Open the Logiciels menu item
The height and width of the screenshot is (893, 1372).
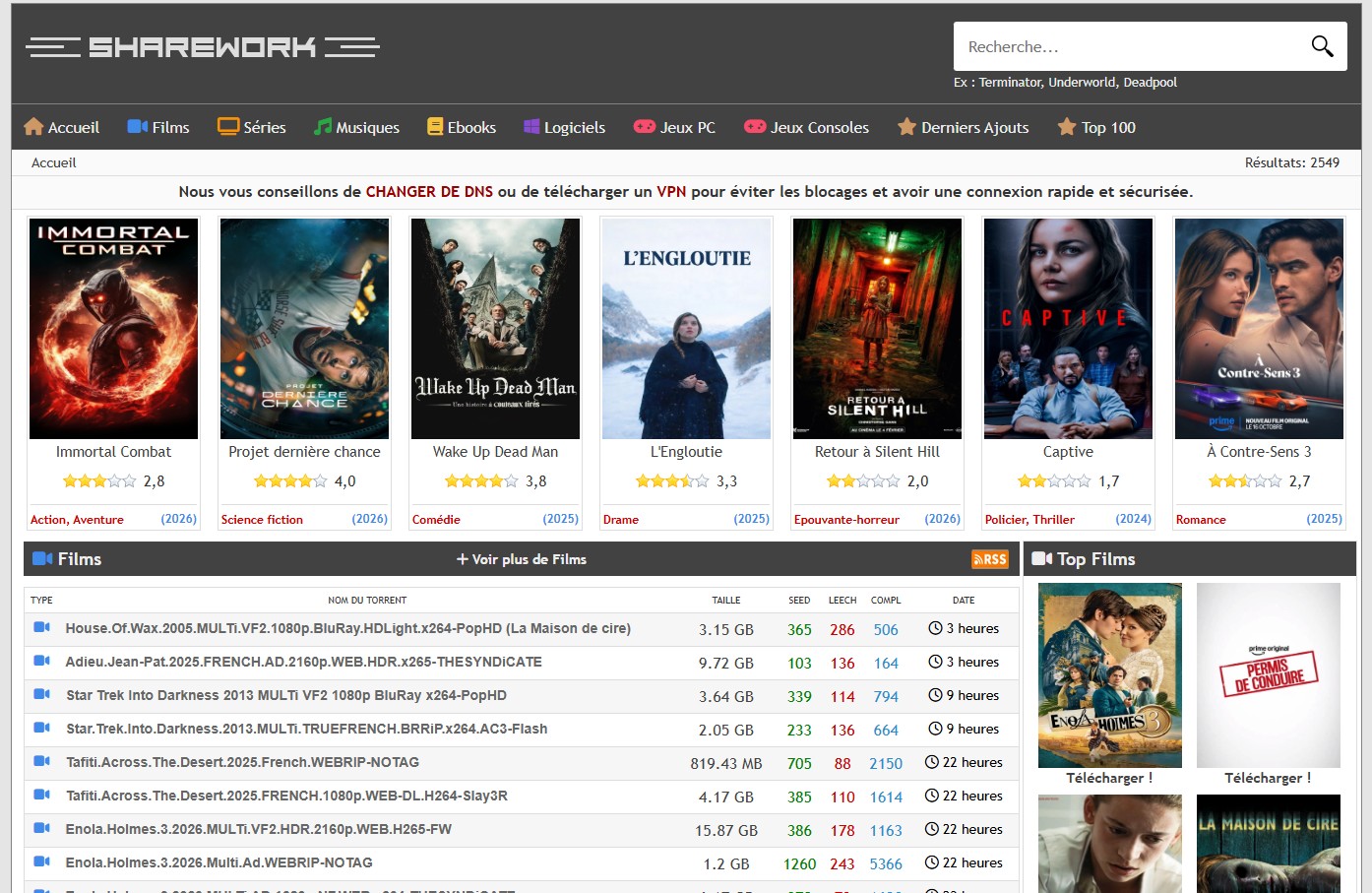(x=564, y=127)
